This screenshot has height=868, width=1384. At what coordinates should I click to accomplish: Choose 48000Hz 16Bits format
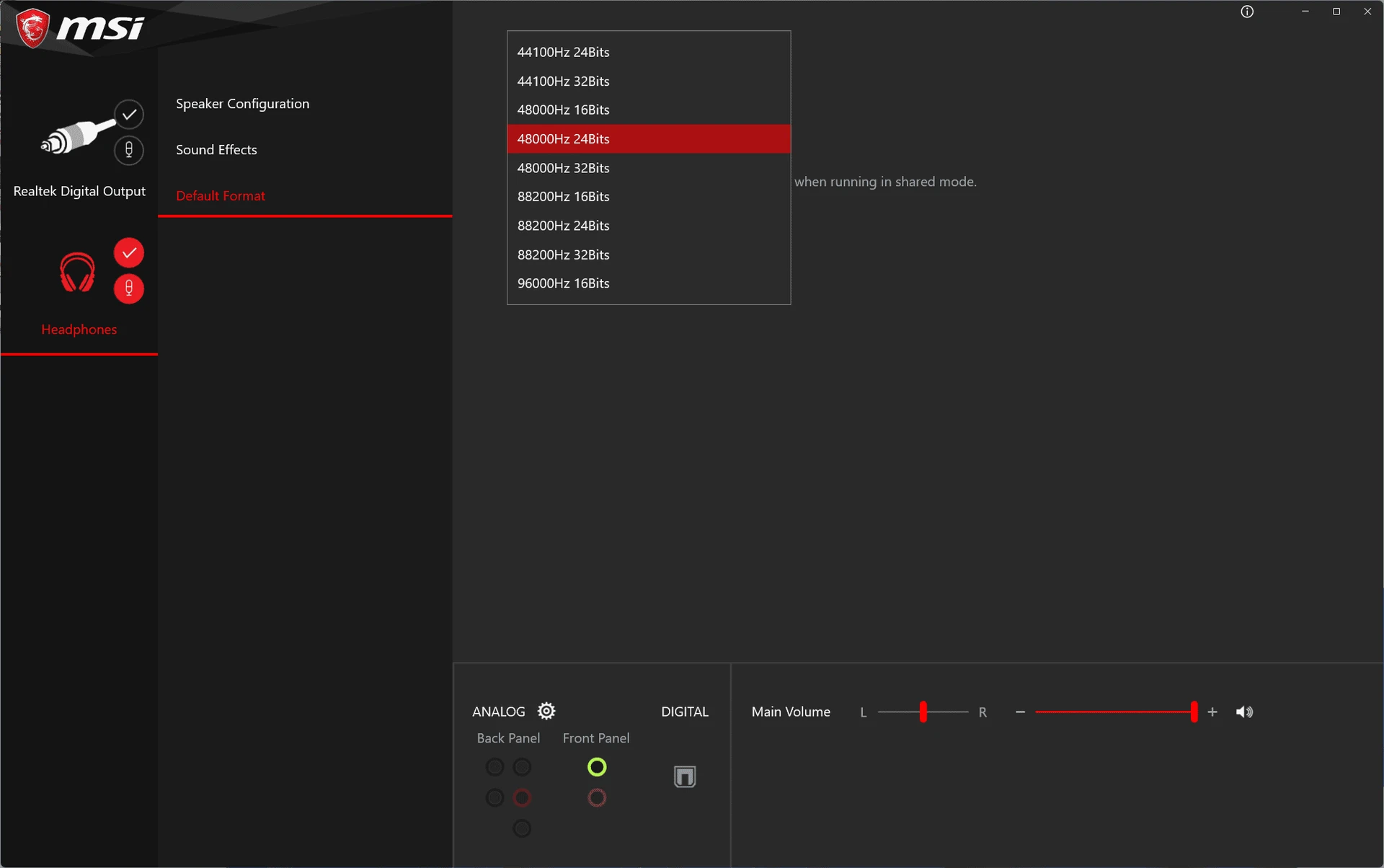coord(649,110)
